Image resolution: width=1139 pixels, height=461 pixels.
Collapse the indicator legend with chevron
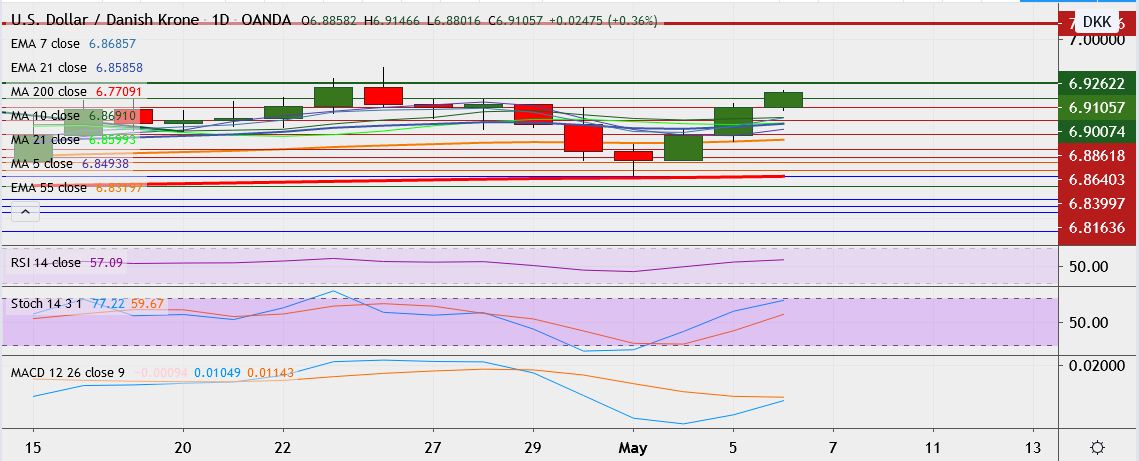pos(25,213)
